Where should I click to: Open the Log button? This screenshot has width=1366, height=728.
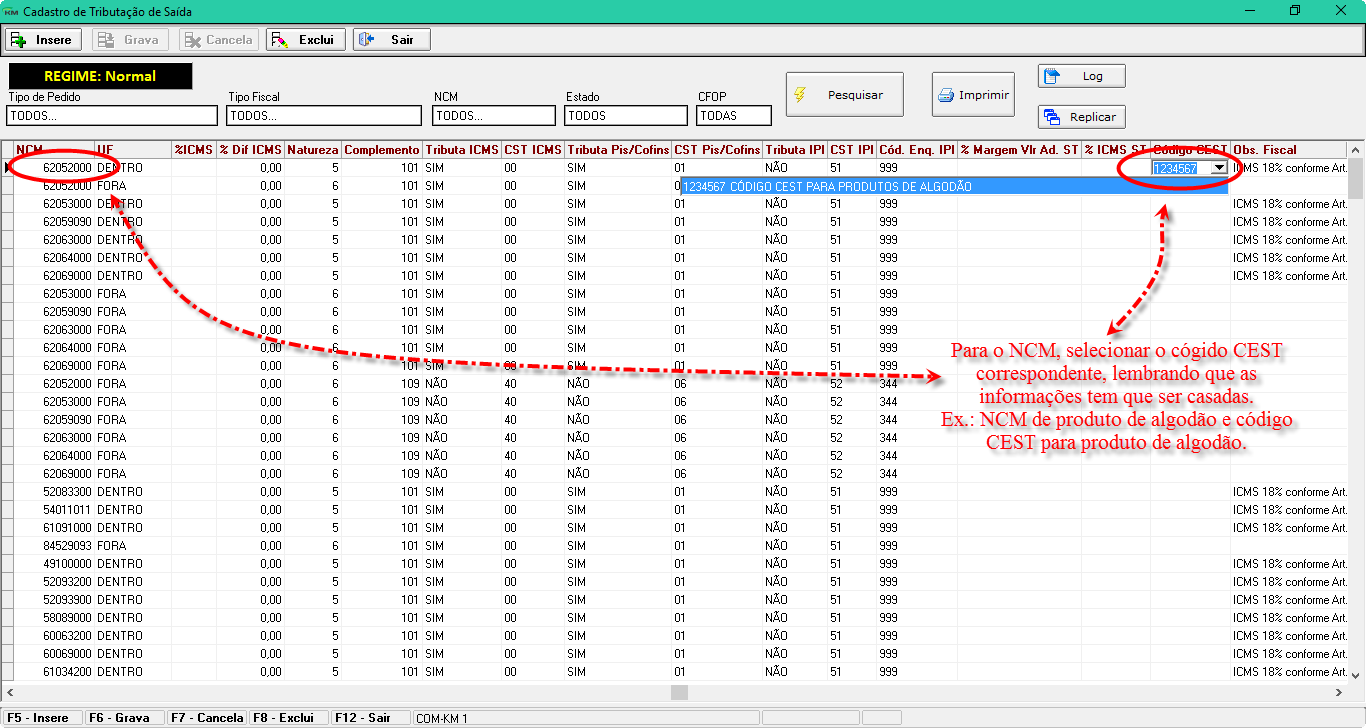tap(1081, 76)
